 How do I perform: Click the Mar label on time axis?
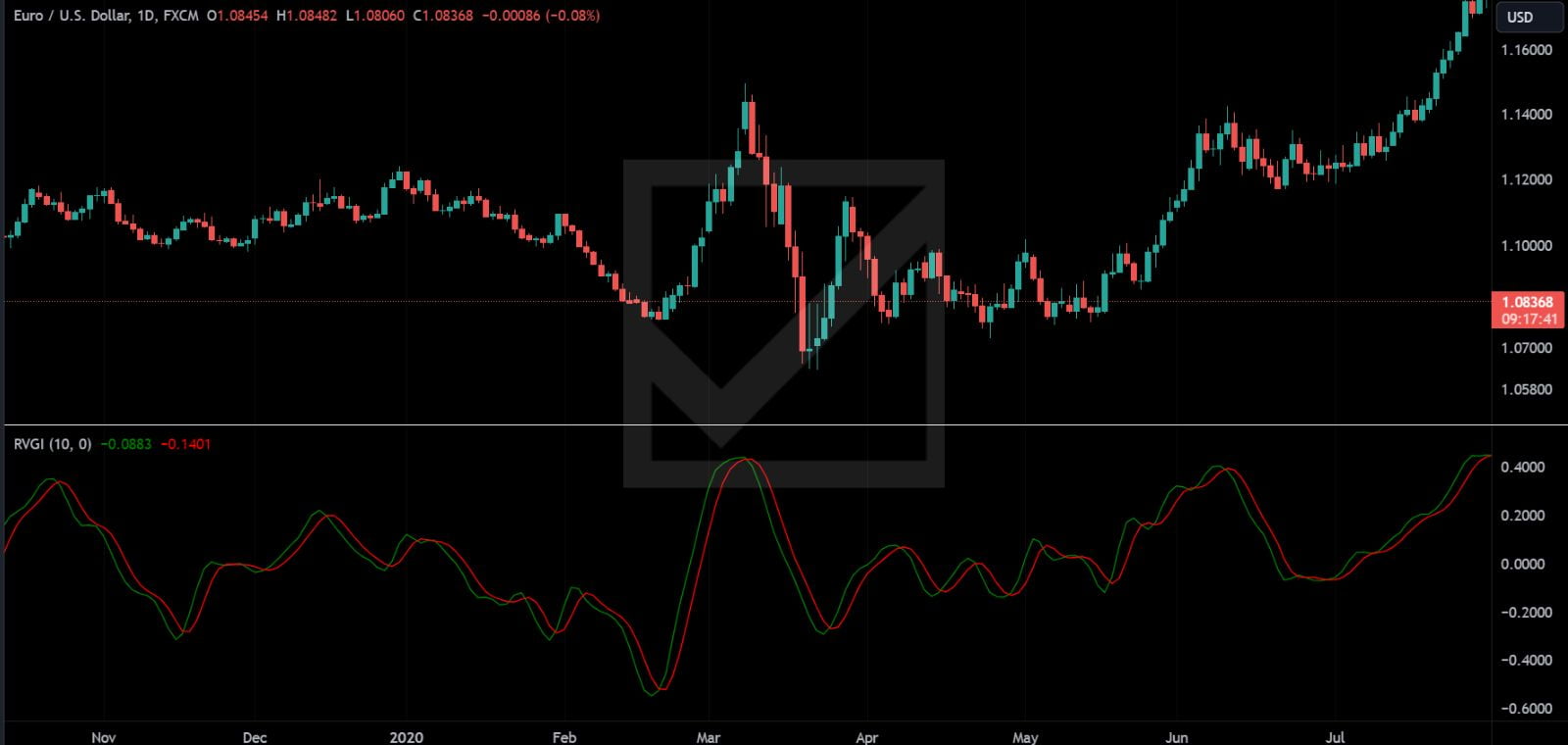click(x=708, y=737)
